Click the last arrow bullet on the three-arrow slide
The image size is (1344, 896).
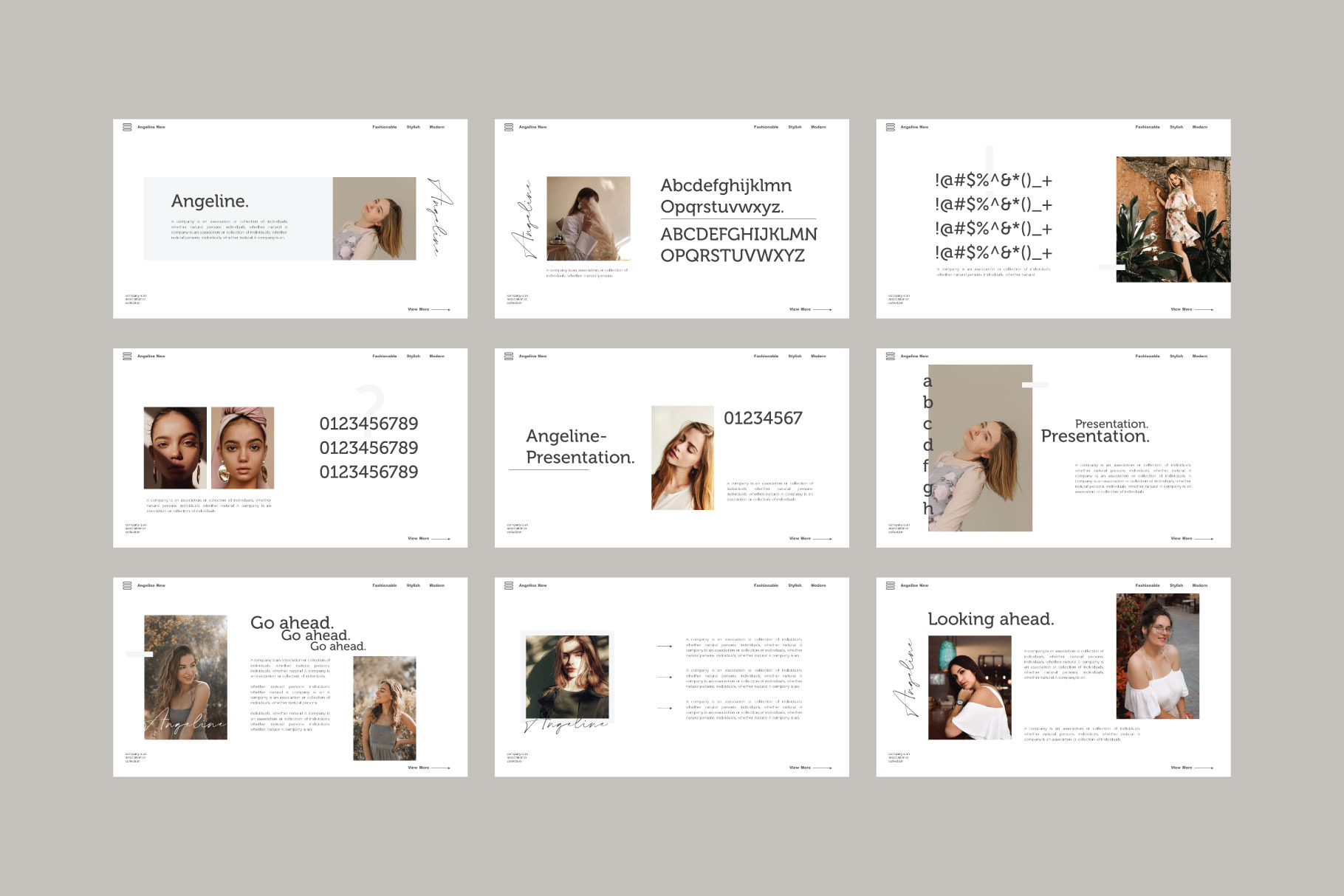(665, 708)
